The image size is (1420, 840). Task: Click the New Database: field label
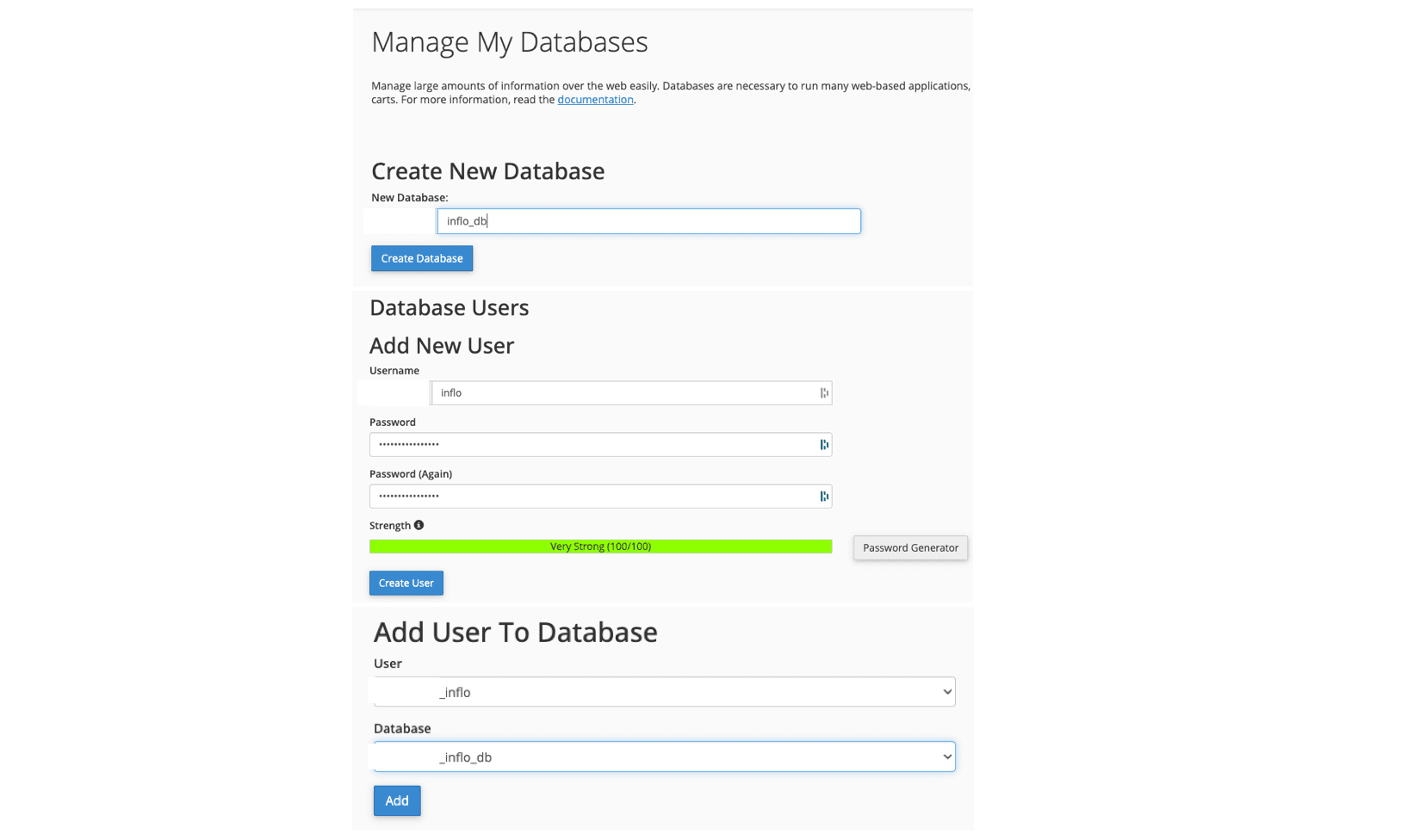click(409, 198)
